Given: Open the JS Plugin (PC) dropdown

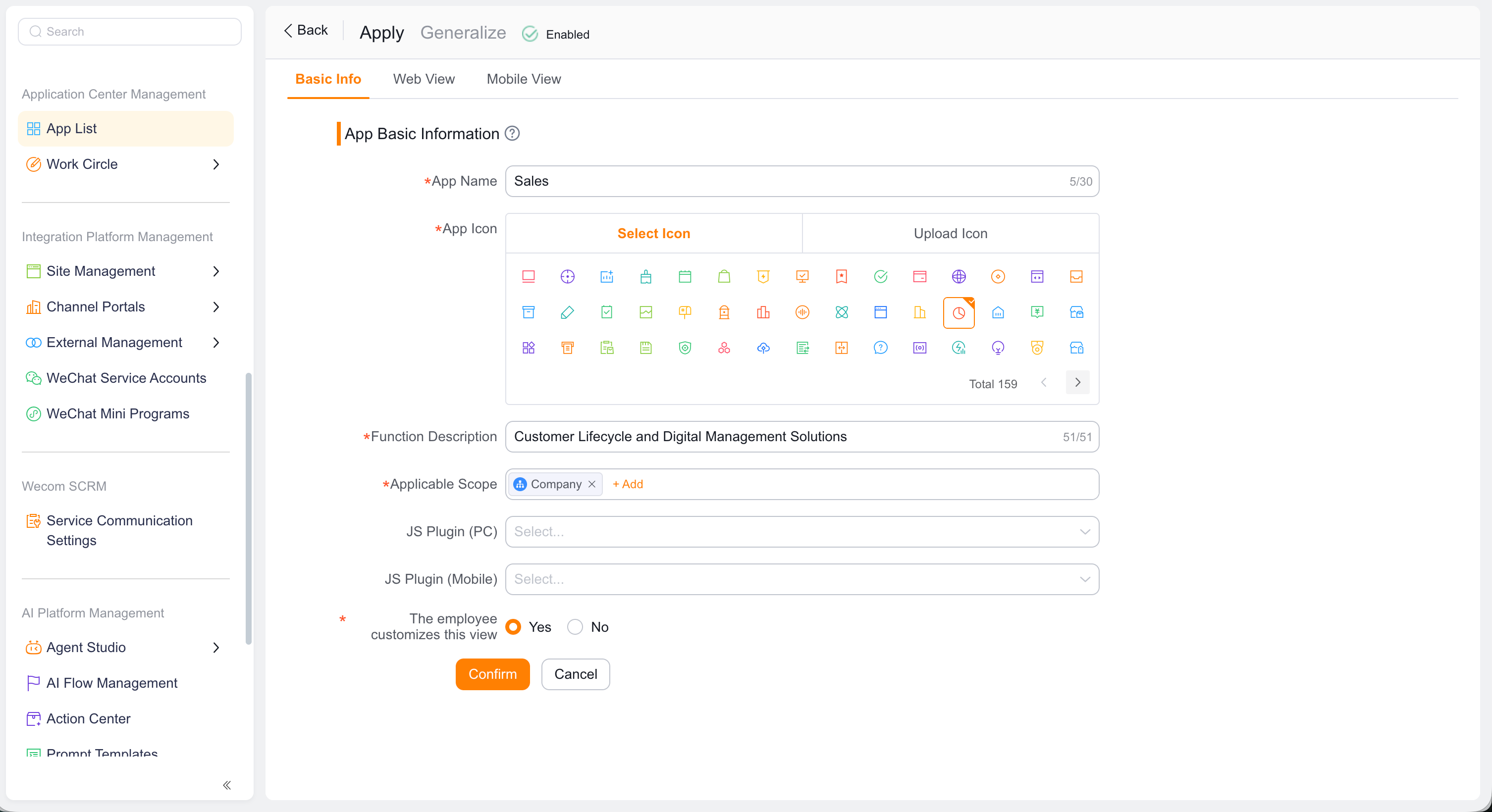Looking at the screenshot, I should tap(801, 532).
